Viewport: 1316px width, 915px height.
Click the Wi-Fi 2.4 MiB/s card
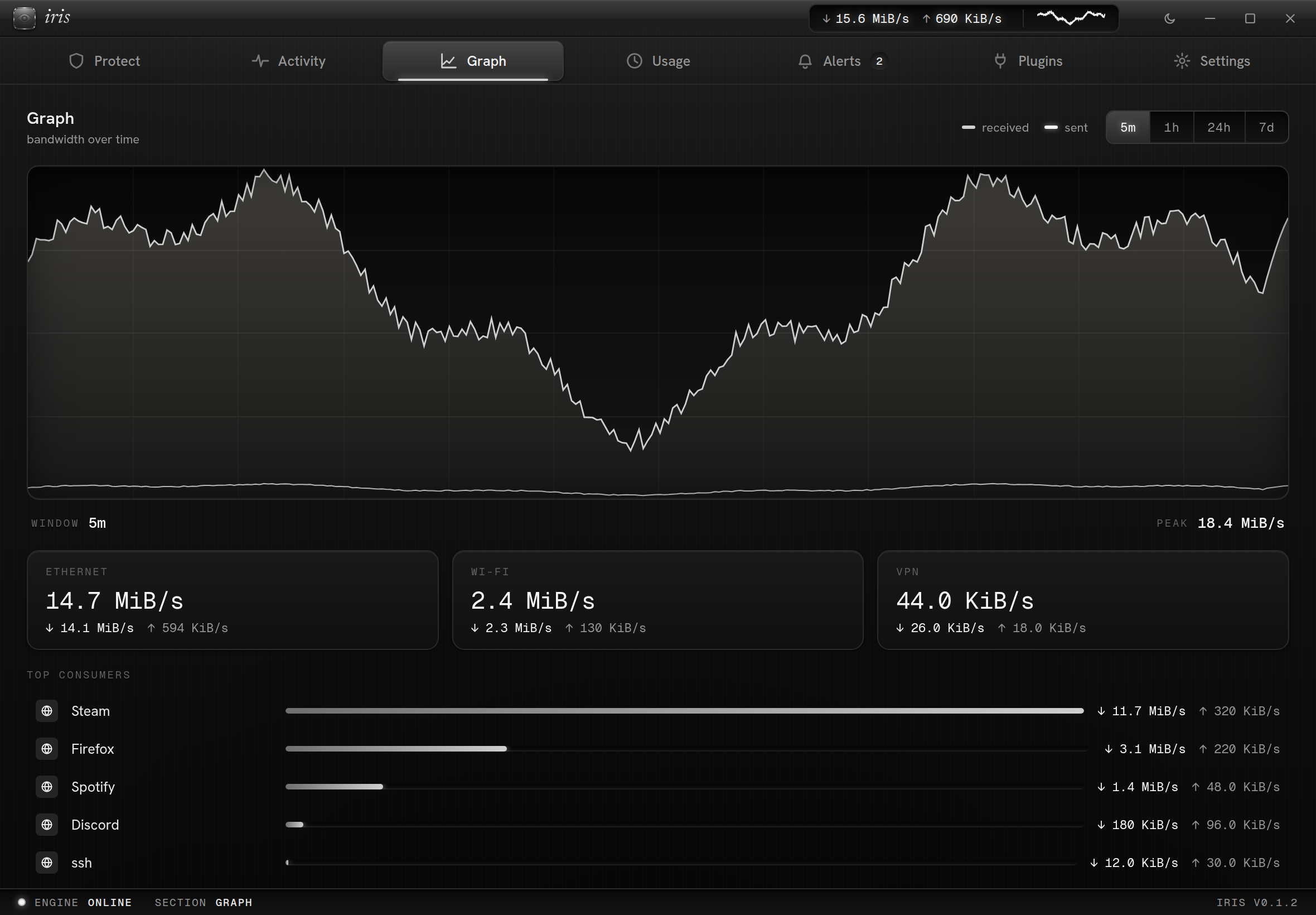point(657,600)
